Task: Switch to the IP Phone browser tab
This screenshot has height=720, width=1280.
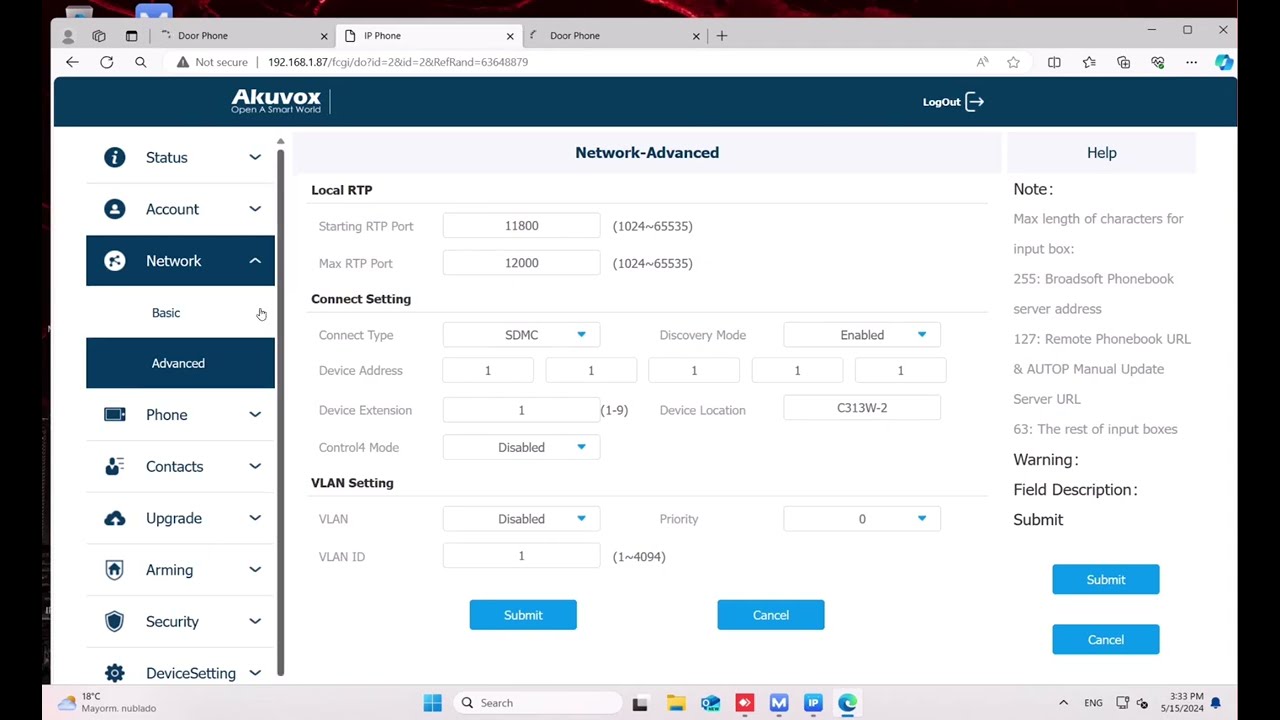Action: pyautogui.click(x=430, y=36)
